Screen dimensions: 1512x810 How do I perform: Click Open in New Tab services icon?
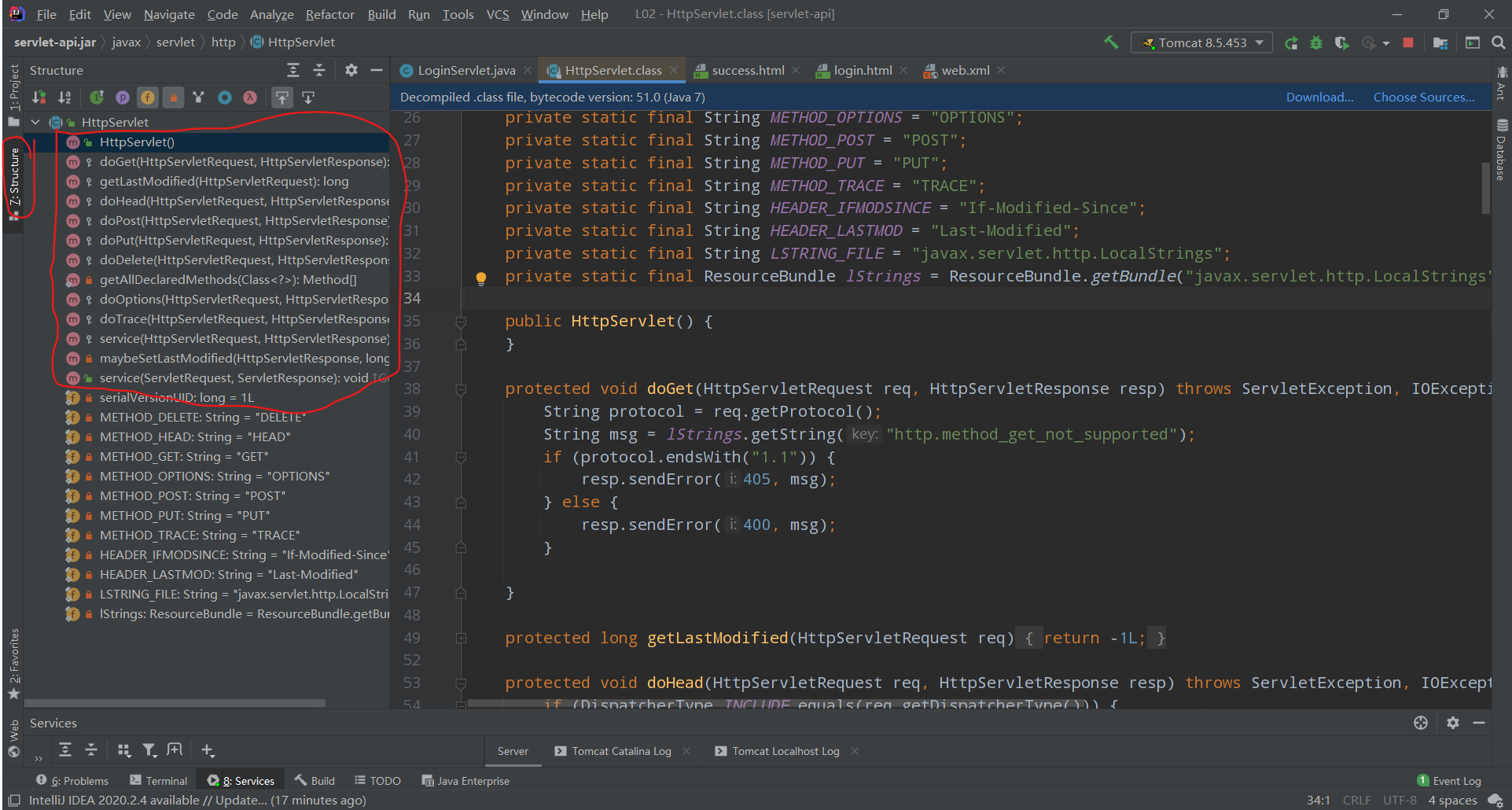pos(175,749)
